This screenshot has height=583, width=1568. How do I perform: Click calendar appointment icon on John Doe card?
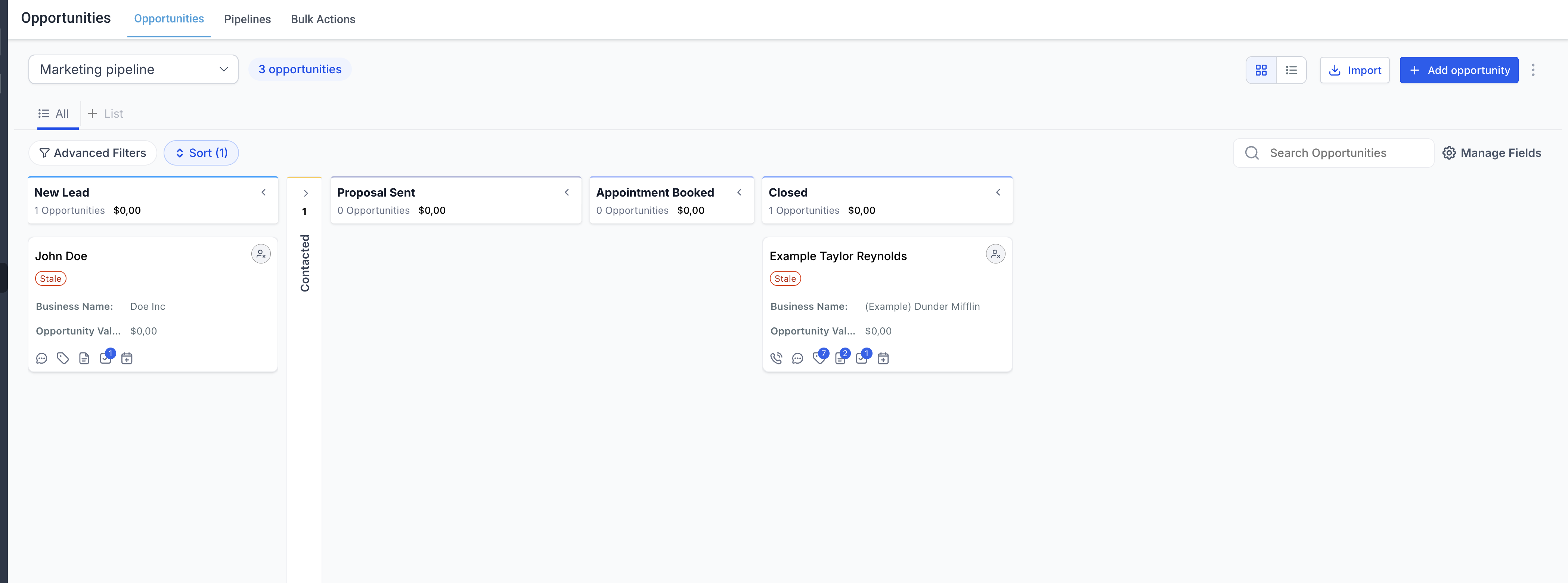127,358
